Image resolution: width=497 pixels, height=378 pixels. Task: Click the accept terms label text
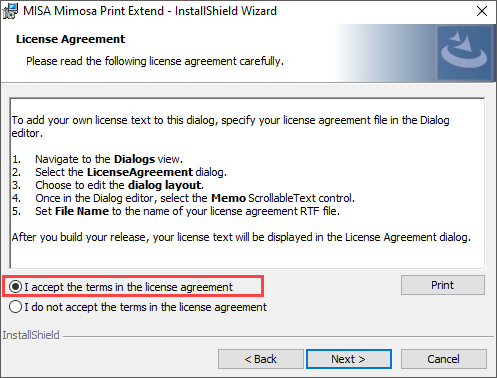click(x=128, y=287)
